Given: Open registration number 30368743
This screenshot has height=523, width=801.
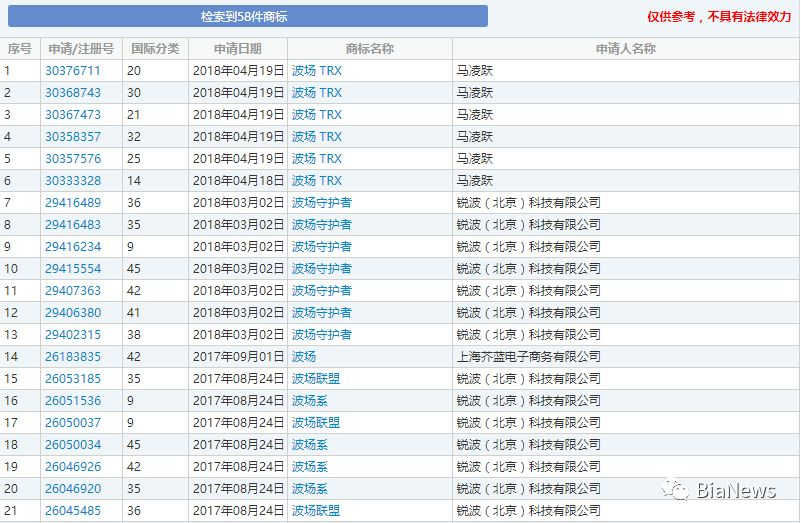Looking at the screenshot, I should [x=73, y=92].
